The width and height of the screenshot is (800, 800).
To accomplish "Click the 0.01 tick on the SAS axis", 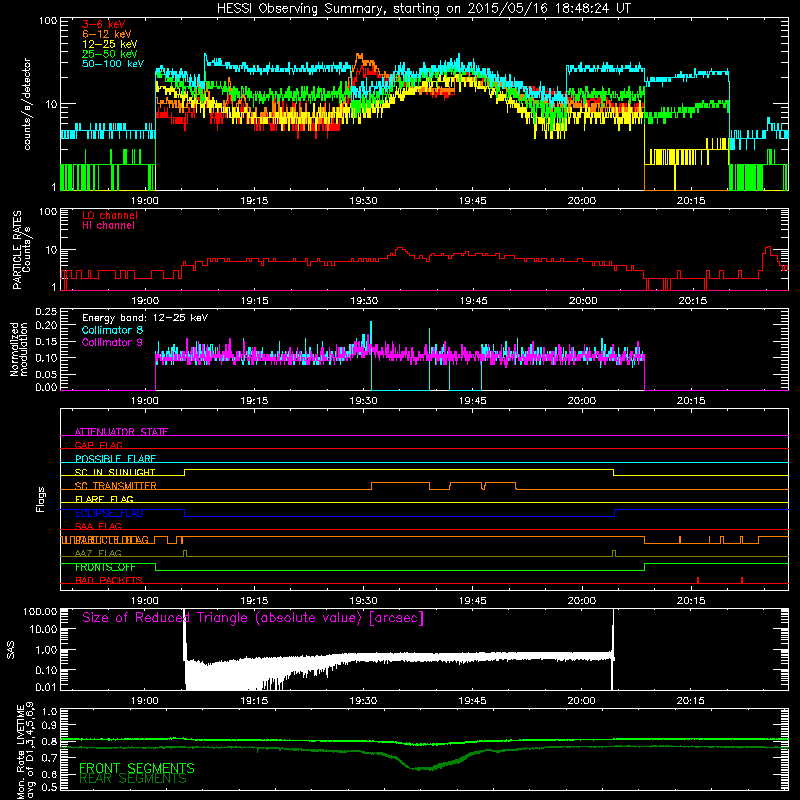I will [46, 687].
